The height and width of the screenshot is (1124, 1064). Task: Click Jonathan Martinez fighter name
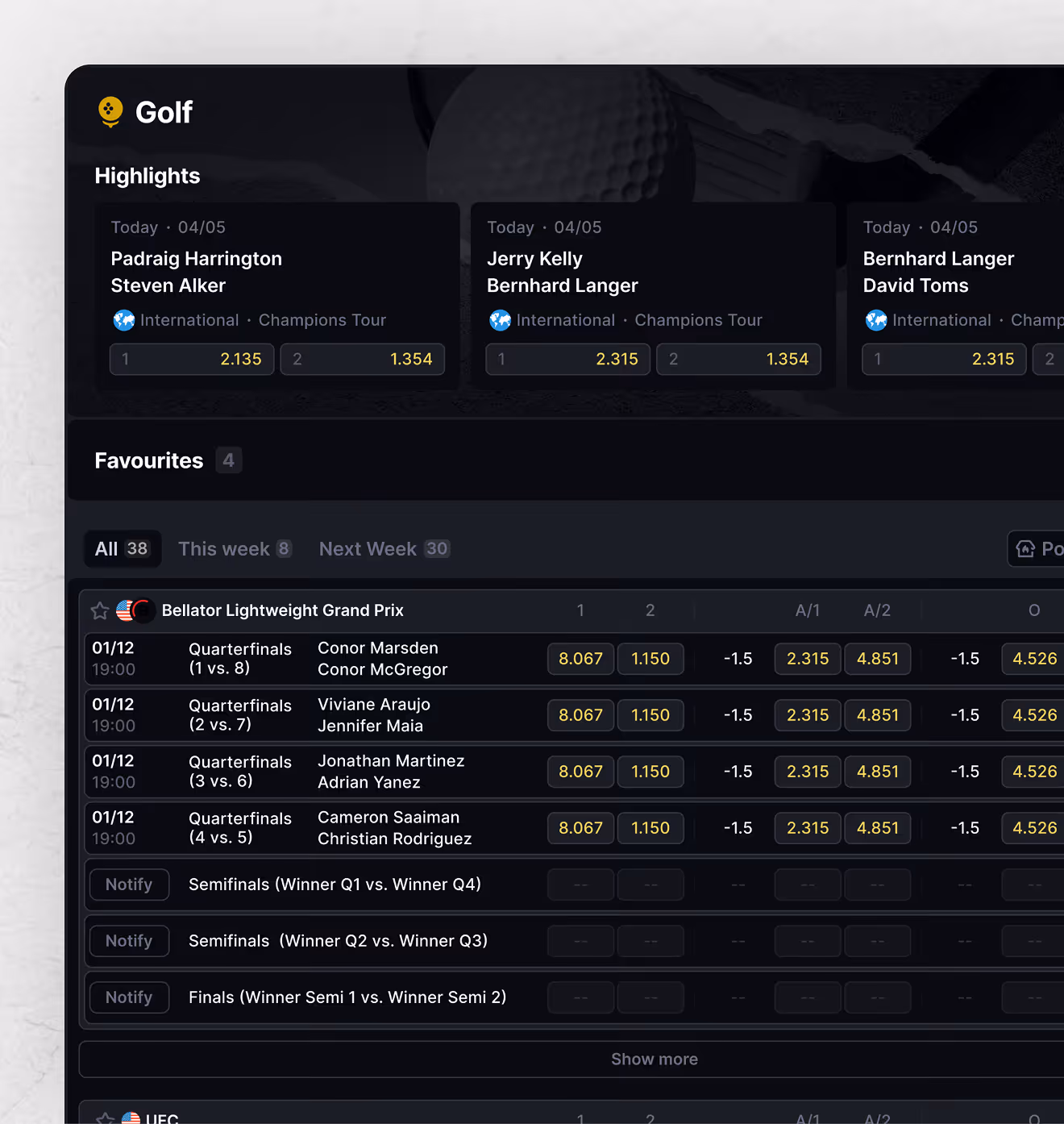click(x=391, y=761)
